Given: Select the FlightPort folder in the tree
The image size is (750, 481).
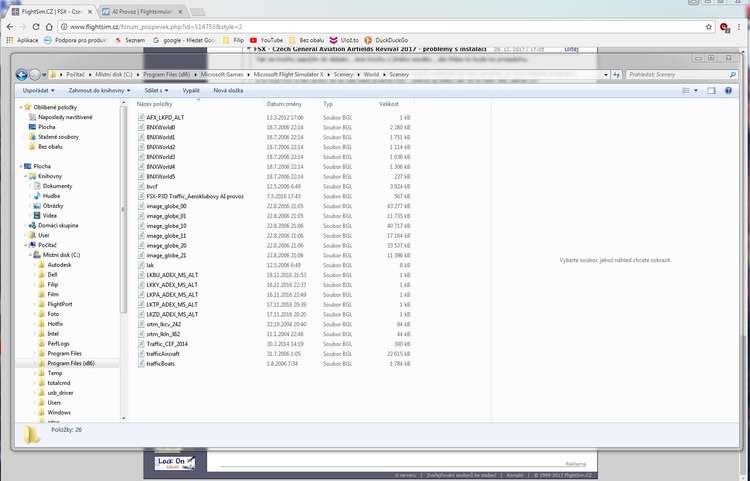Looking at the screenshot, I should pos(59,304).
